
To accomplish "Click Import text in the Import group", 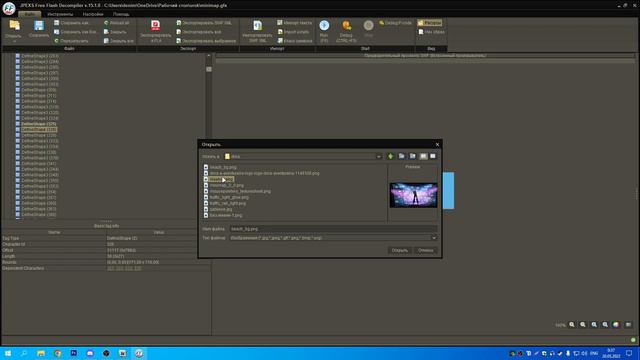I will (294, 23).
